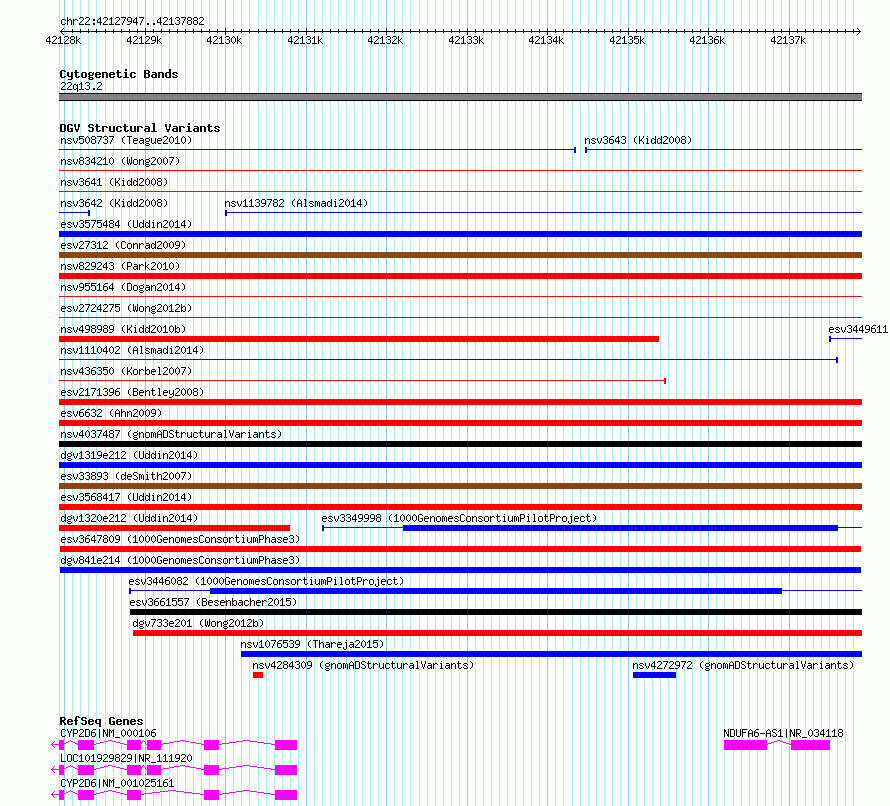Open nsv4284309 (gnomADStructuralVariants) label

coord(363,665)
